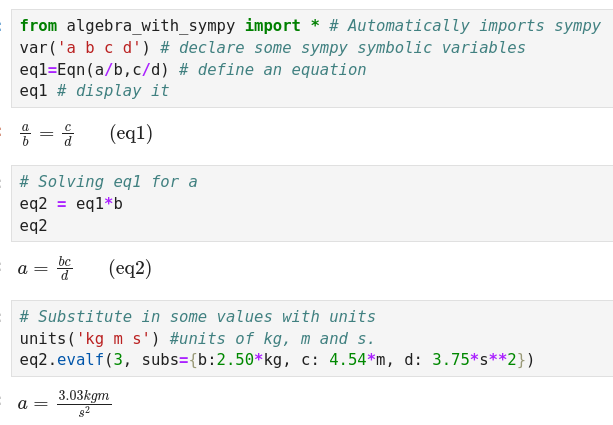Click the 'algebra_with_sympy' module name
This screenshot has width=613, height=425.
pyautogui.click(x=151, y=26)
